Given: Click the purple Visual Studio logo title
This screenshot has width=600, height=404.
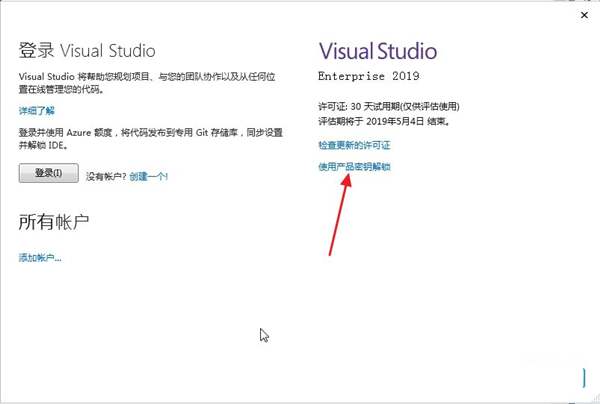Looking at the screenshot, I should (x=378, y=51).
